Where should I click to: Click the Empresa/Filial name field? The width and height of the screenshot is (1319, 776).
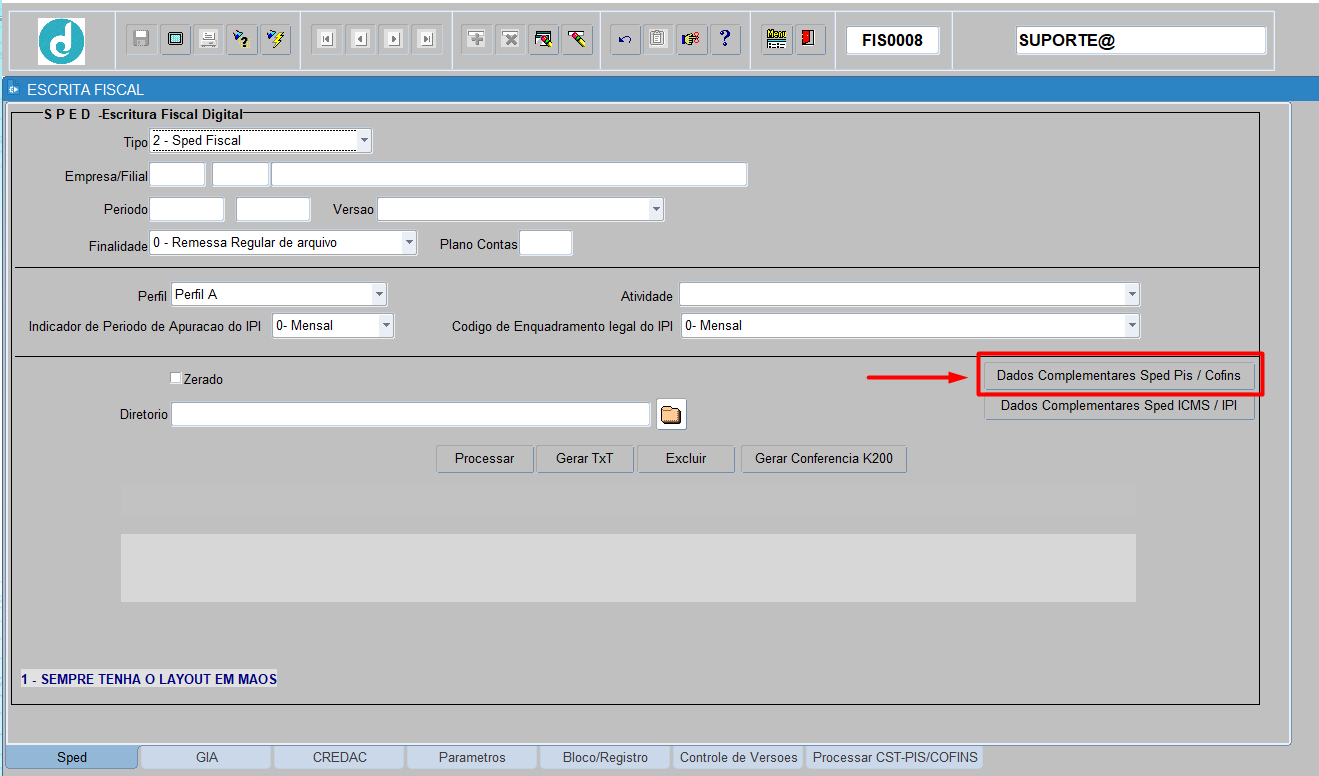point(509,174)
